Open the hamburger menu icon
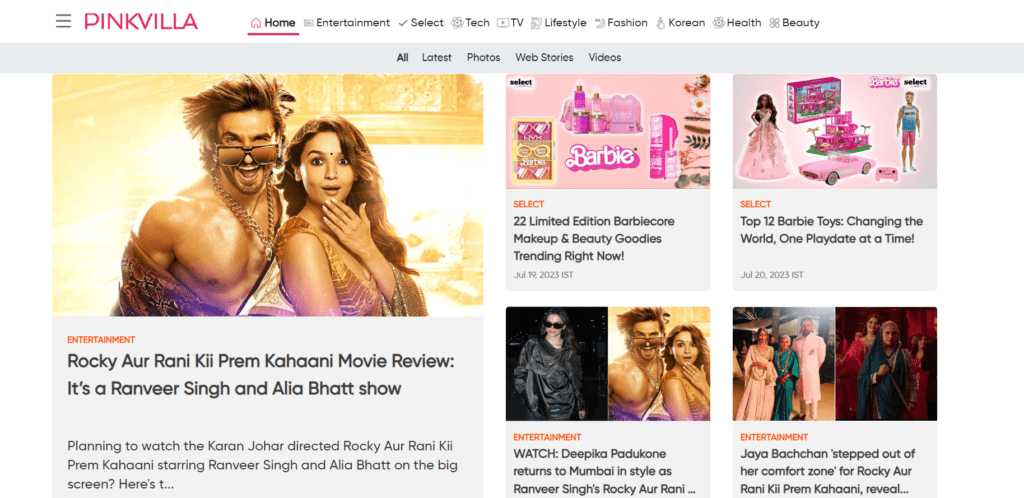This screenshot has width=1024, height=498. 63,21
